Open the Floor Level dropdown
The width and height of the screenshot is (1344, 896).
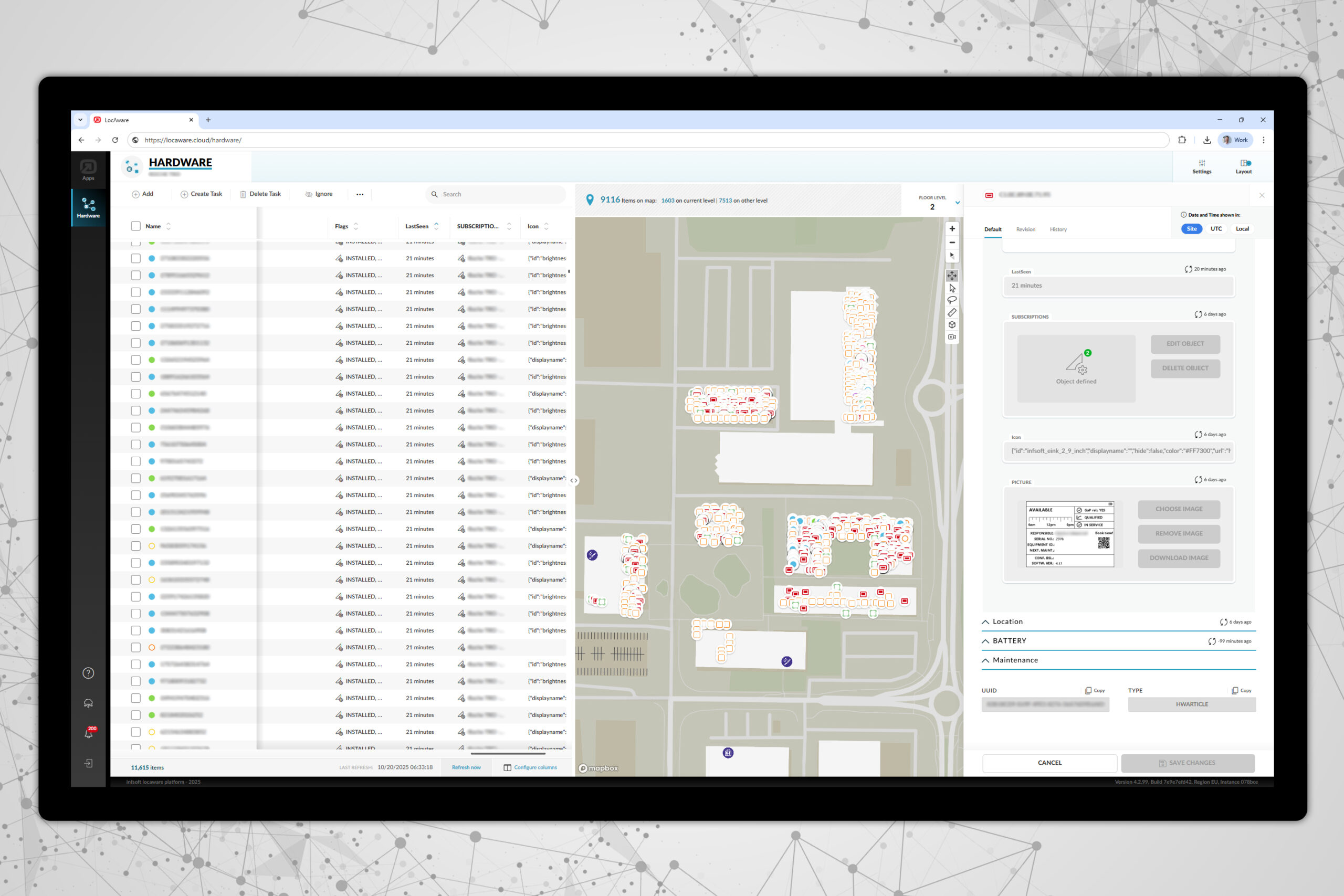tap(957, 203)
